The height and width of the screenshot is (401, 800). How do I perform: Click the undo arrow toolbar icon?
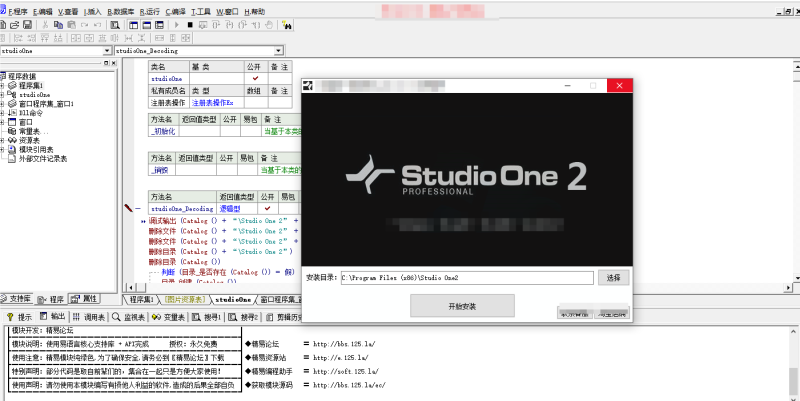pyautogui.click(x=97, y=24)
